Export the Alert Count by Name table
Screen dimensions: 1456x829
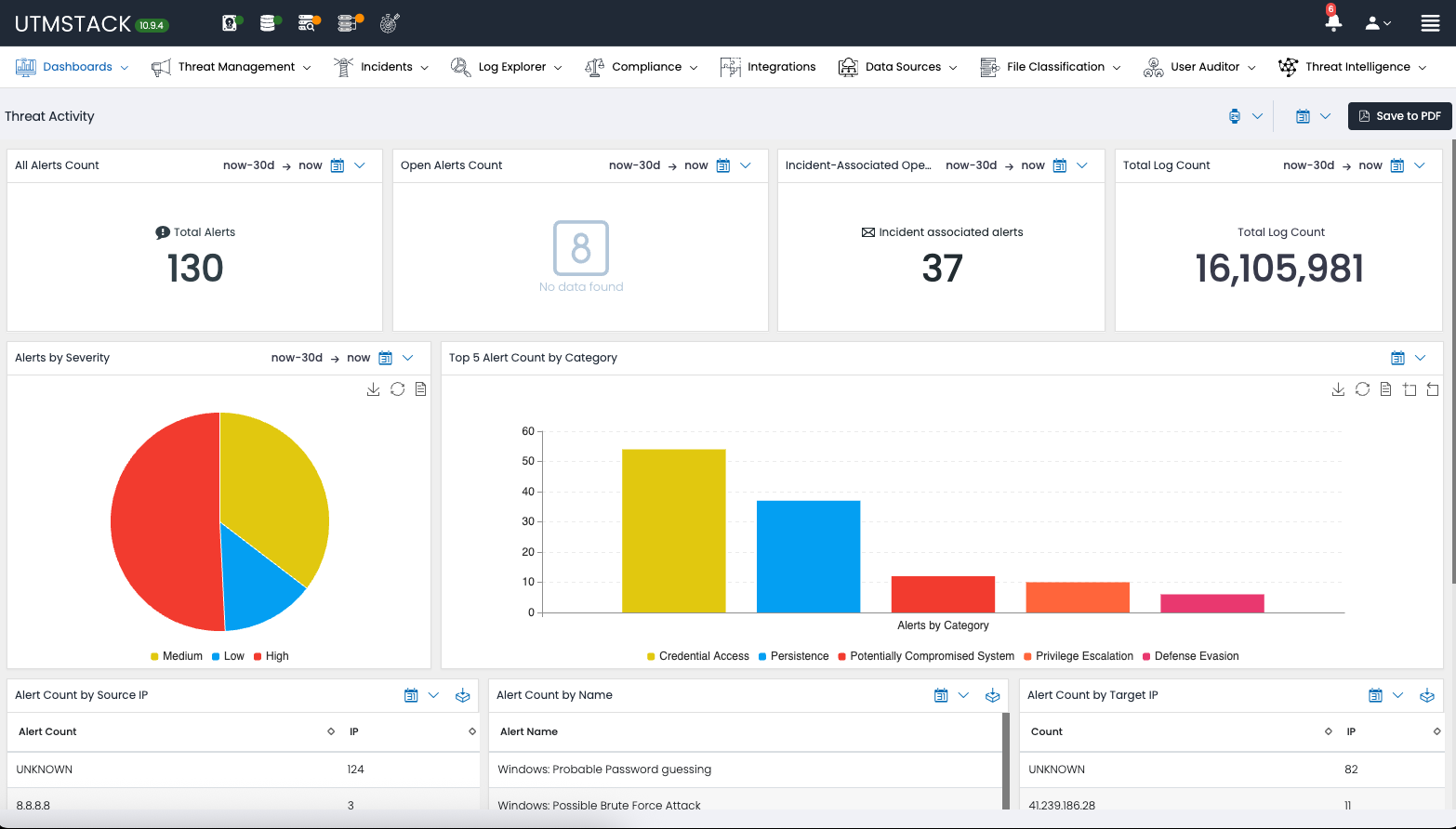(x=992, y=695)
